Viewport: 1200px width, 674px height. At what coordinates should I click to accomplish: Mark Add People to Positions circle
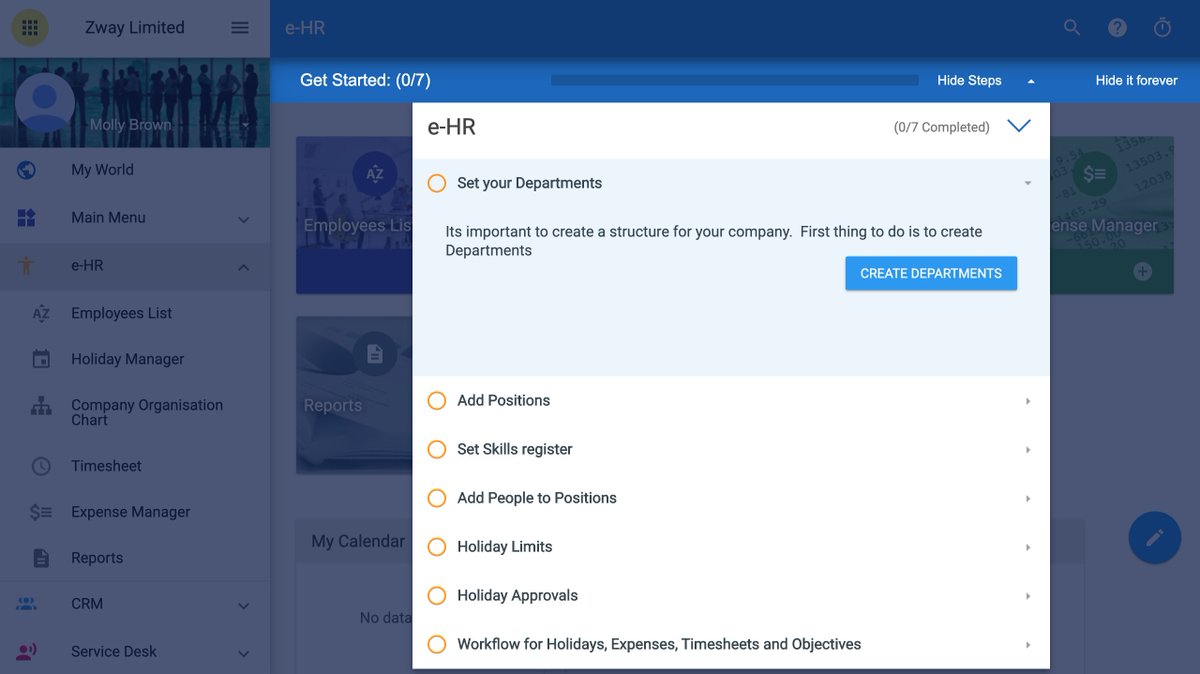[437, 498]
